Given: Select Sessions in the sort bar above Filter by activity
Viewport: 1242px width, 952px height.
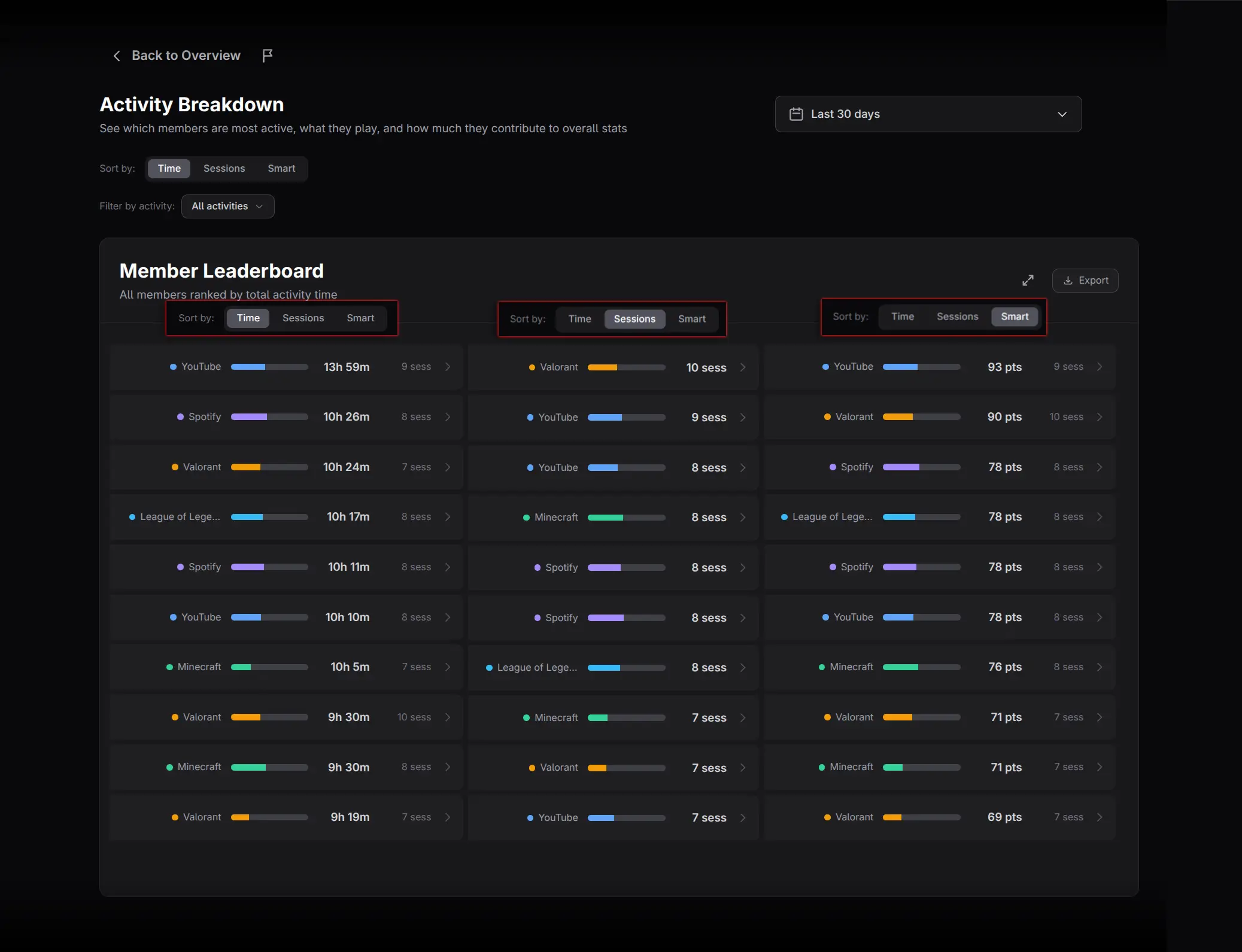Looking at the screenshot, I should 224,169.
